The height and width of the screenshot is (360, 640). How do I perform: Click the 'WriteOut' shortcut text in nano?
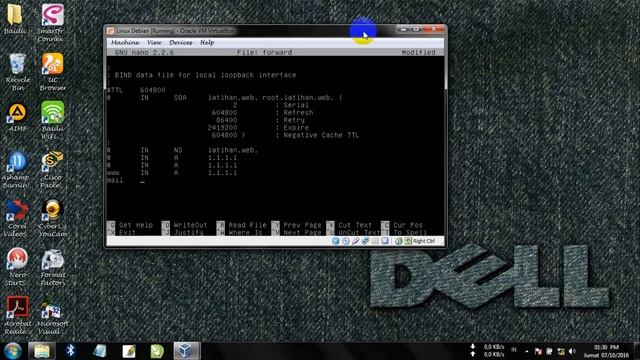point(190,225)
